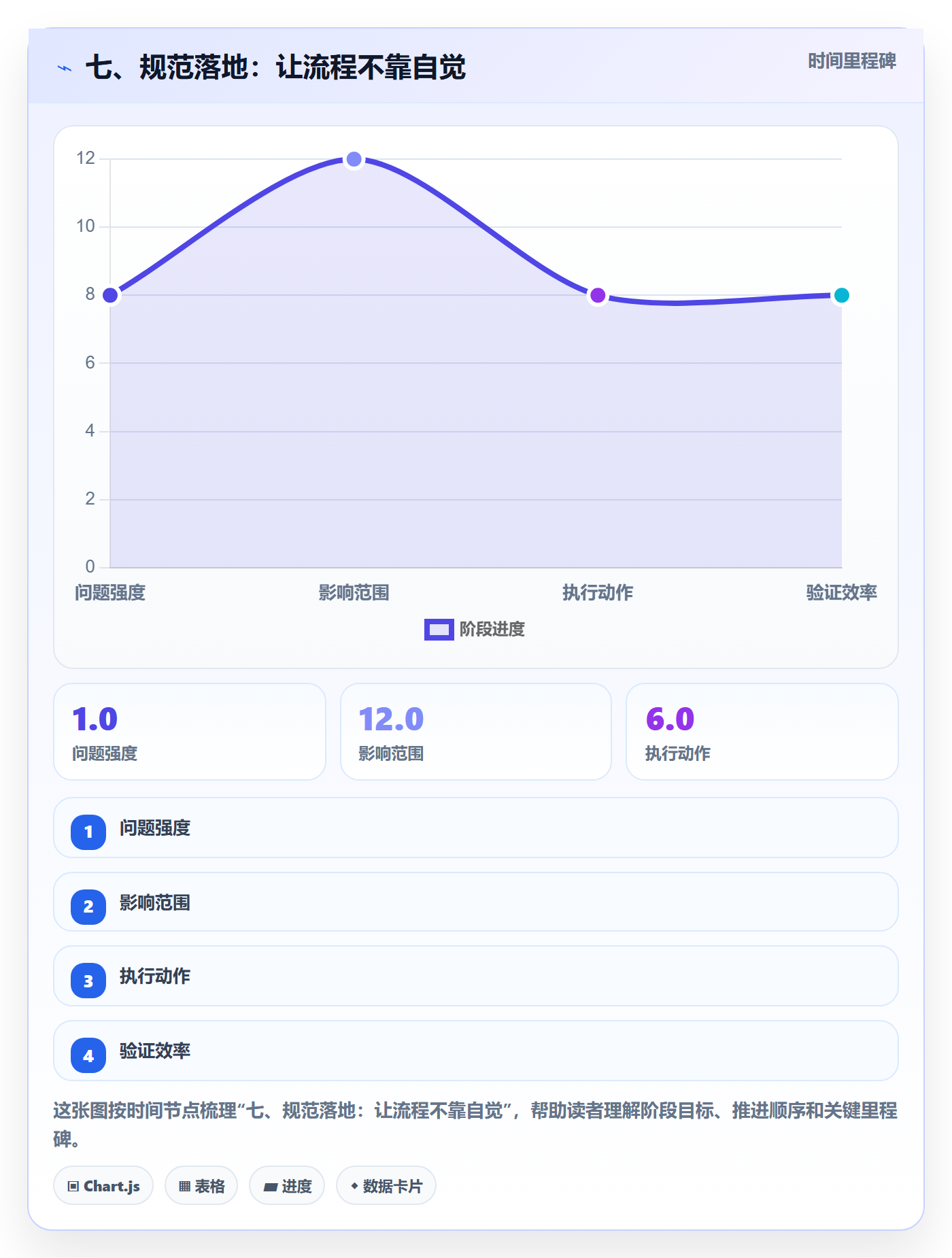Click the 执行动作 text in list row 3
The image size is (952, 1258).
155,976
